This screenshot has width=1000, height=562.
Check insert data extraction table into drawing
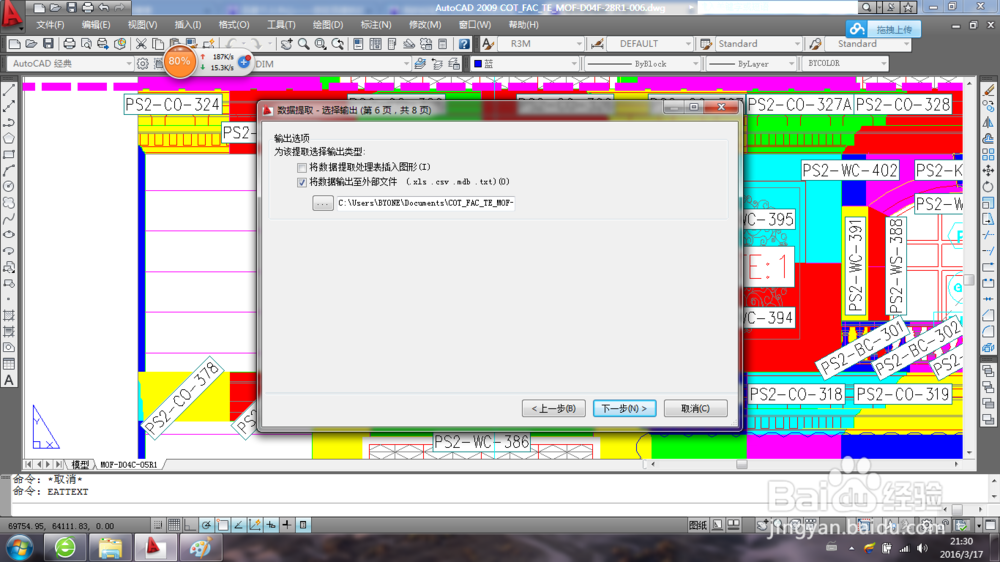302,167
